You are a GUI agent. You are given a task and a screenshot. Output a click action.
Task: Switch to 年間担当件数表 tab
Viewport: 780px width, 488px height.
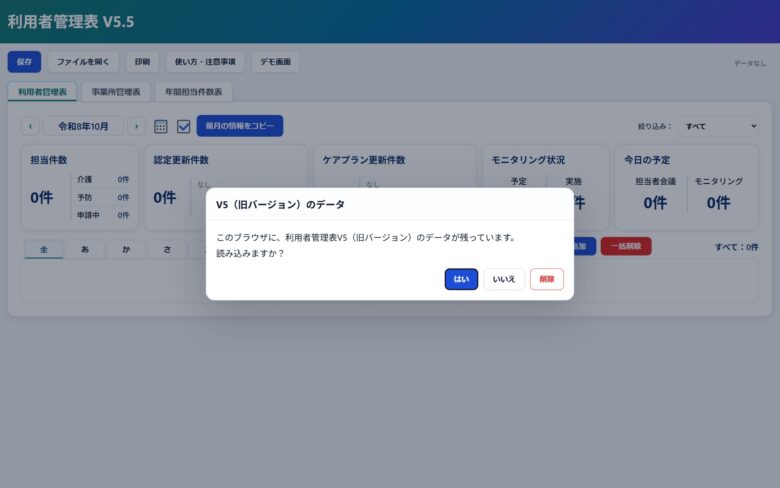click(194, 92)
